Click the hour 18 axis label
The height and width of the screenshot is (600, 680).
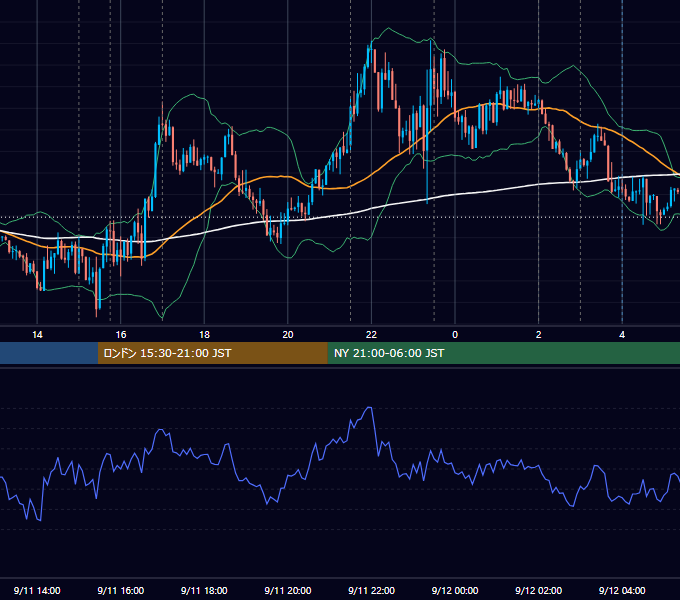(204, 335)
